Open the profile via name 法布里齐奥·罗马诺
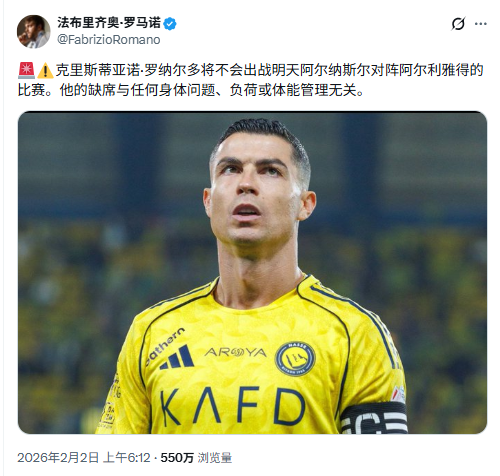The width and height of the screenshot is (500, 476). point(109,23)
